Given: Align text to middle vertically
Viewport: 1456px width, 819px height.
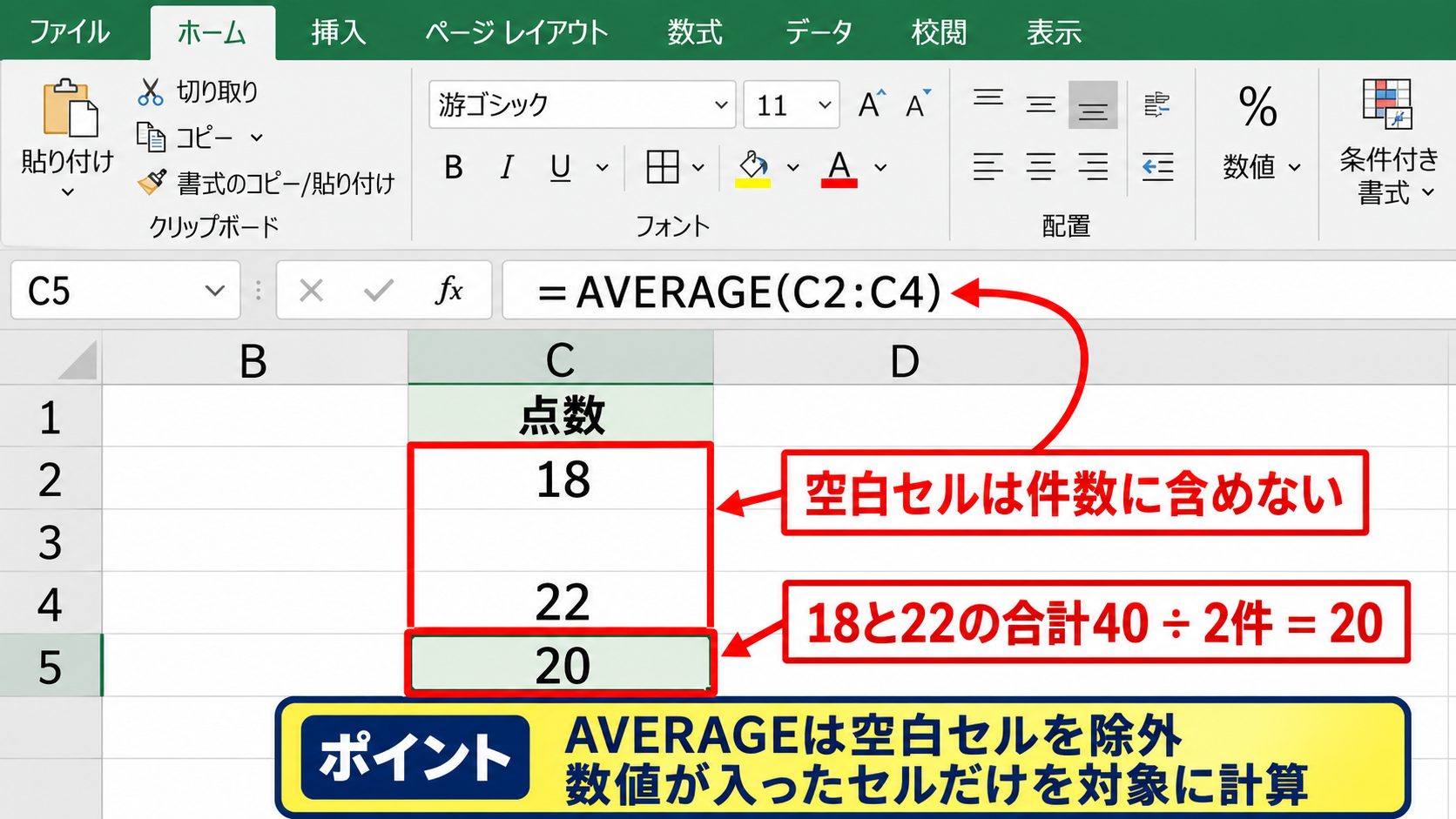Looking at the screenshot, I should (x=1041, y=104).
